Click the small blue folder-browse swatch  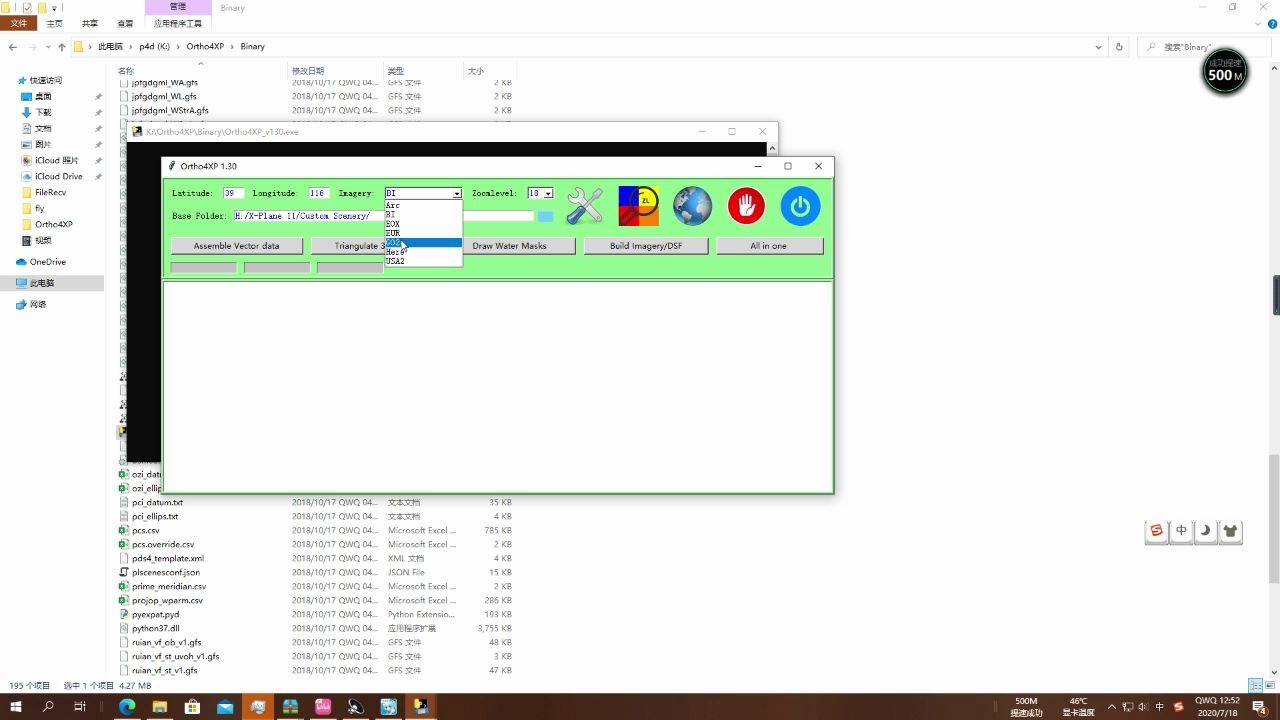pyautogui.click(x=545, y=216)
